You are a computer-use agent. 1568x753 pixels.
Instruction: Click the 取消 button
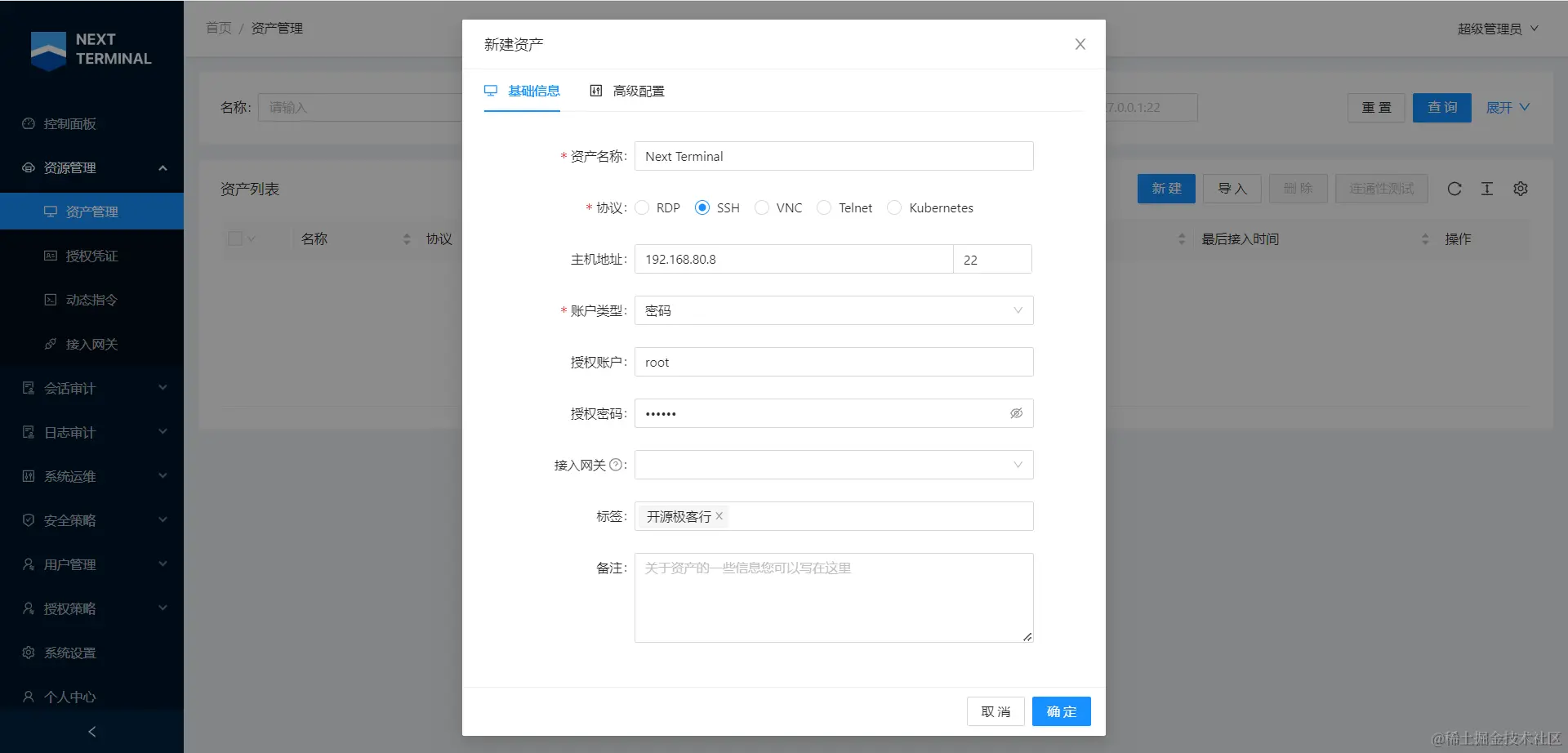[996, 711]
